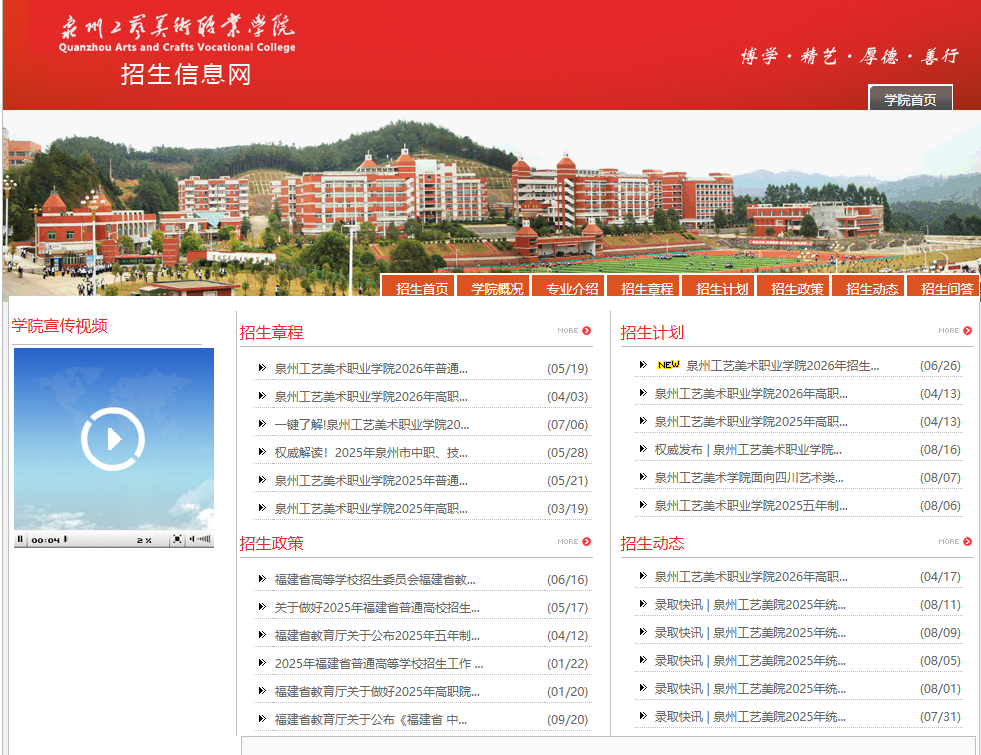Open MORE arrow icon beside 招生政策
The image size is (981, 755).
tap(586, 542)
